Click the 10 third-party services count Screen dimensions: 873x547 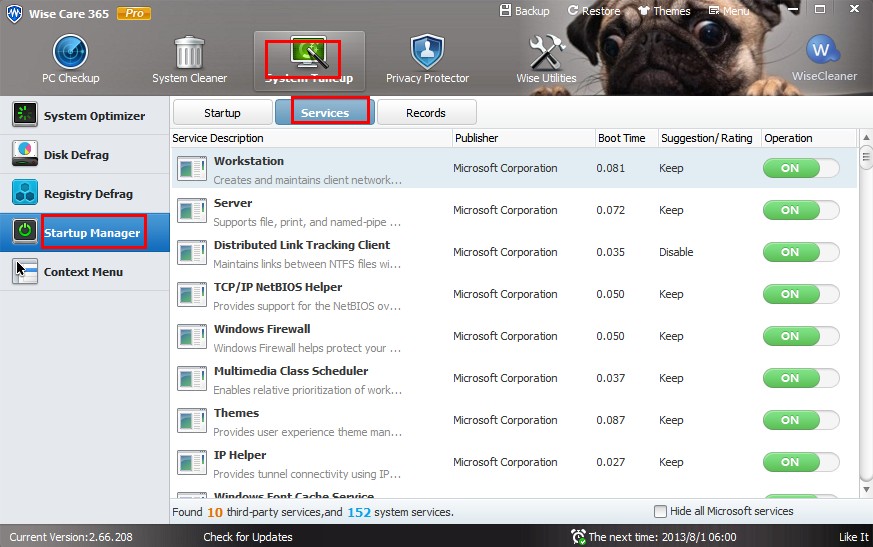[x=215, y=512]
